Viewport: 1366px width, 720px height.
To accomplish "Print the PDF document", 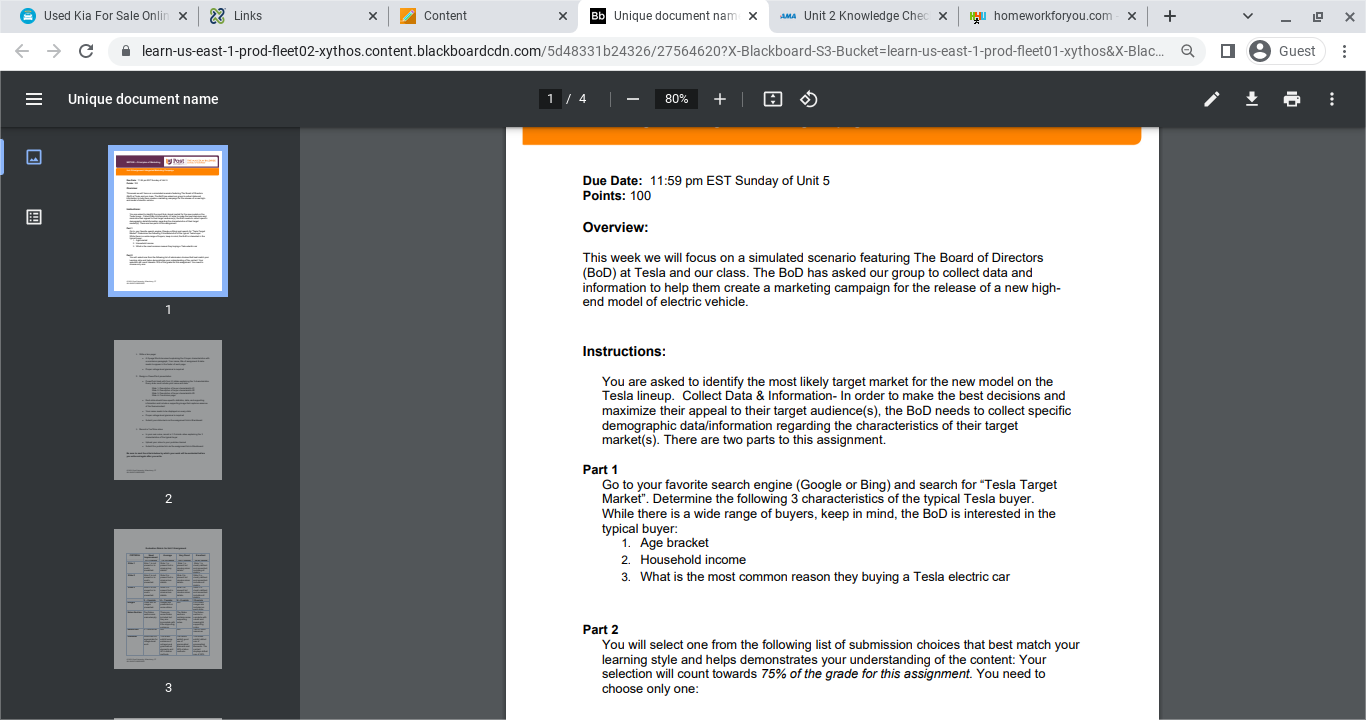I will 1292,99.
